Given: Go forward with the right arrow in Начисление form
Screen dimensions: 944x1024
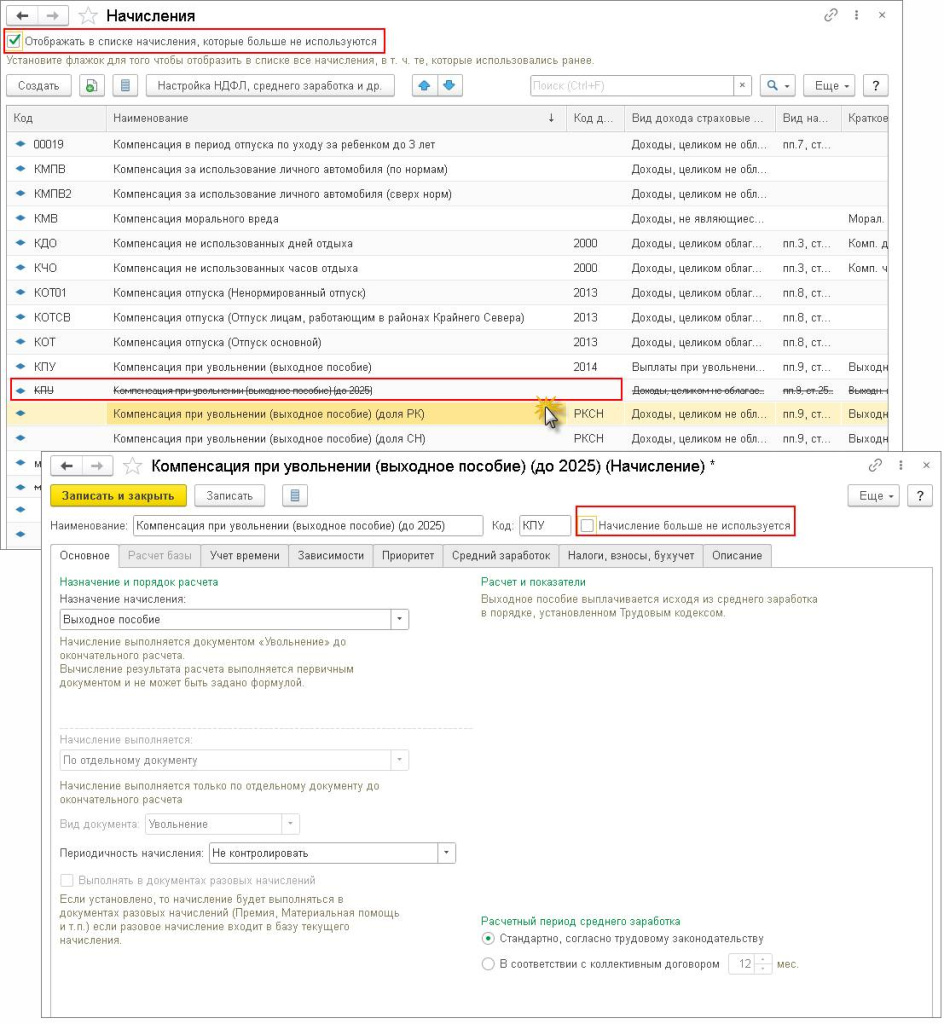Looking at the screenshot, I should click(x=97, y=466).
